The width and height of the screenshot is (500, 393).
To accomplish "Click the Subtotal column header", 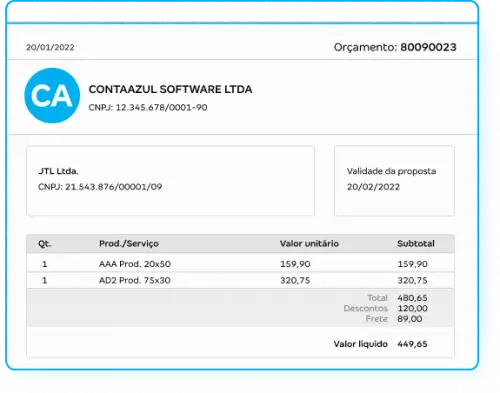I will pyautogui.click(x=416, y=244).
